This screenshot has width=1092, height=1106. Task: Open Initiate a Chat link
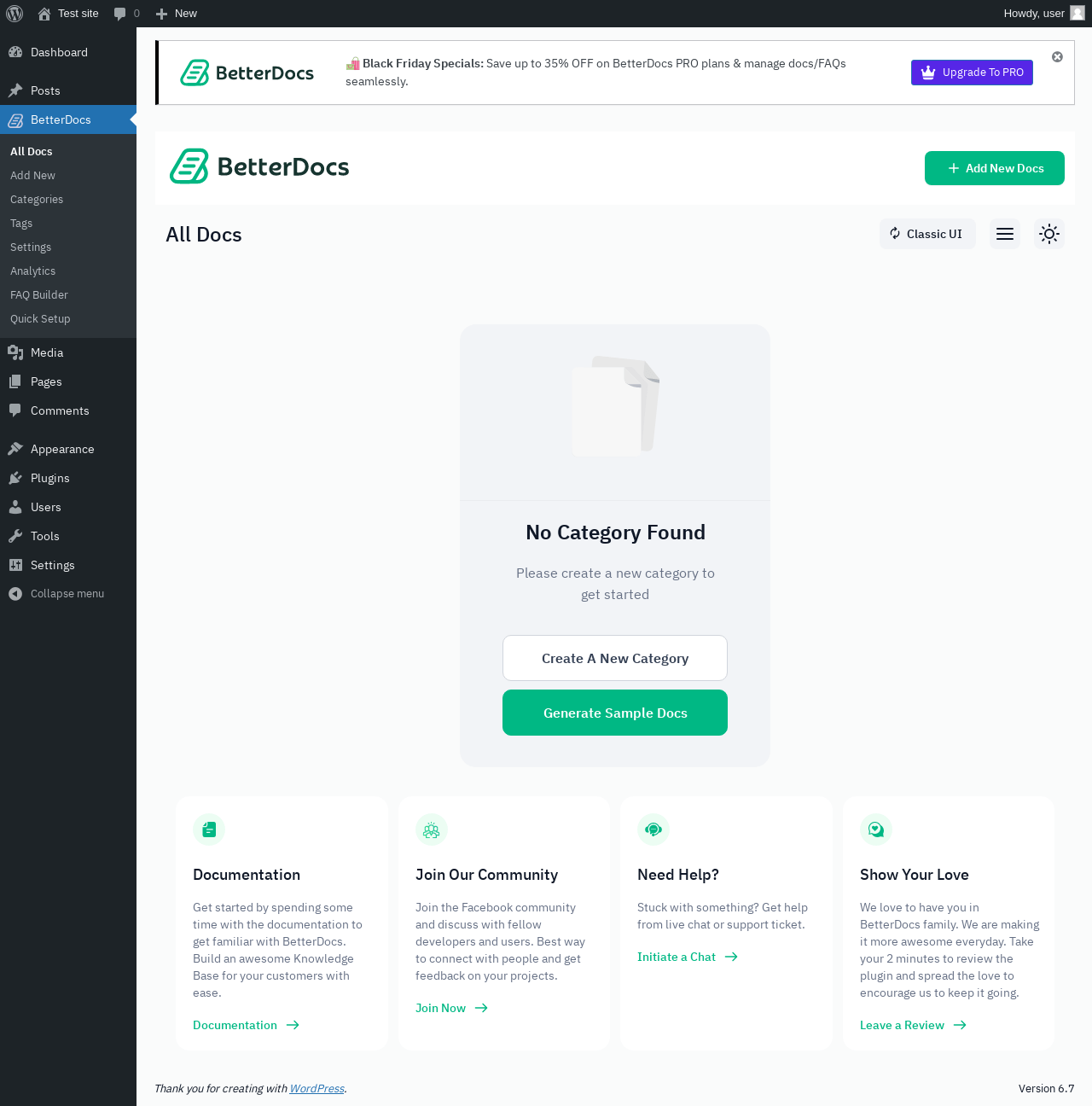coord(688,957)
